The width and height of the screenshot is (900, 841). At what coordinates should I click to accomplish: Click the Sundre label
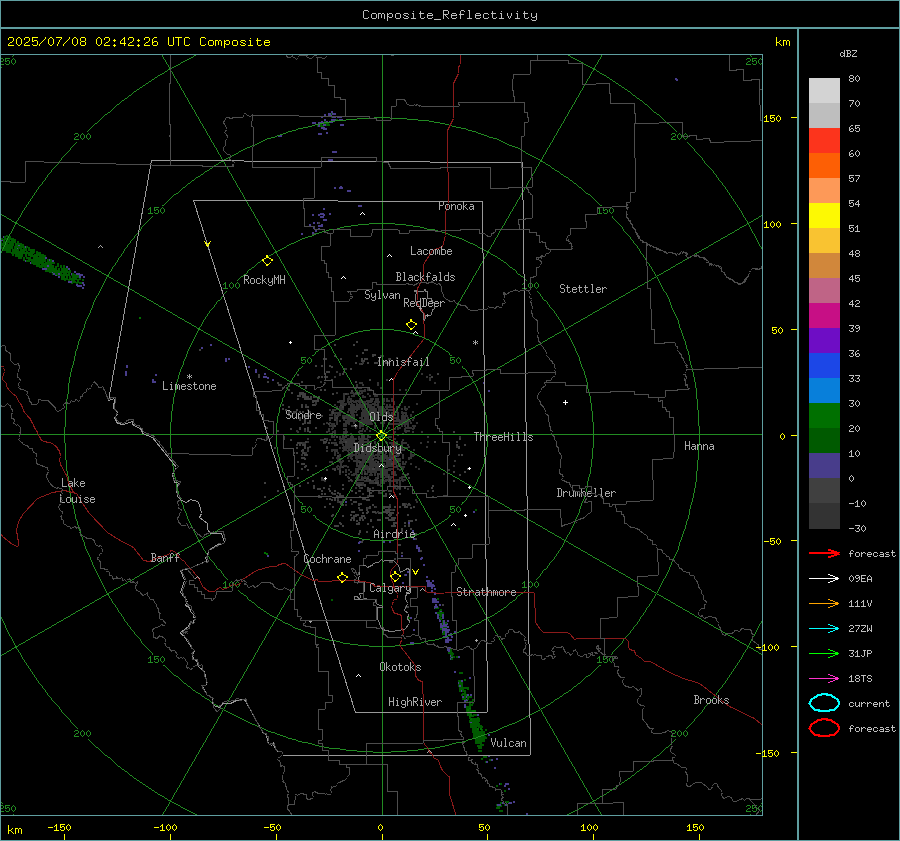tap(304, 414)
